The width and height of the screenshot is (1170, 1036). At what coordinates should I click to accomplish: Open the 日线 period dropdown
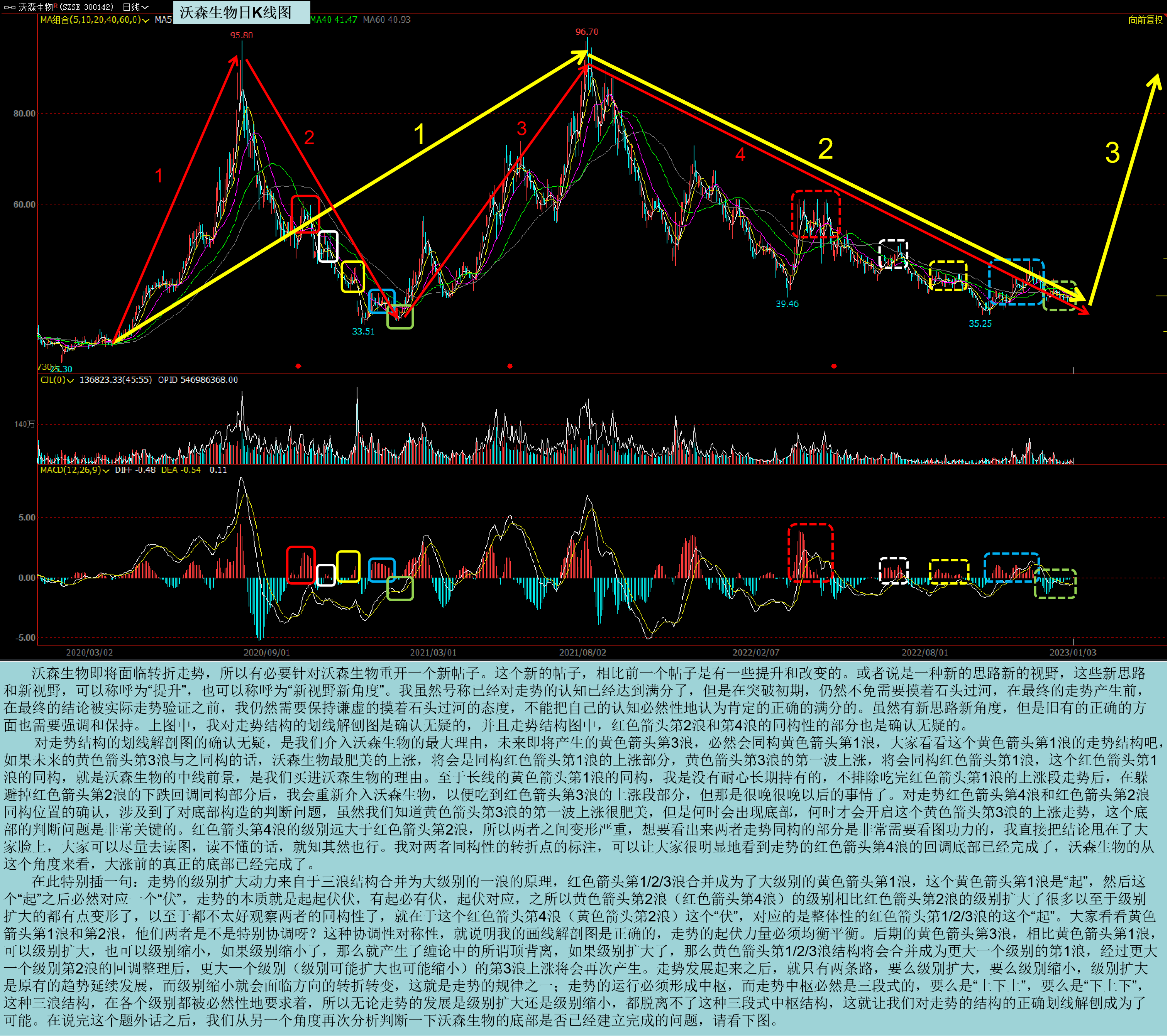pos(135,7)
